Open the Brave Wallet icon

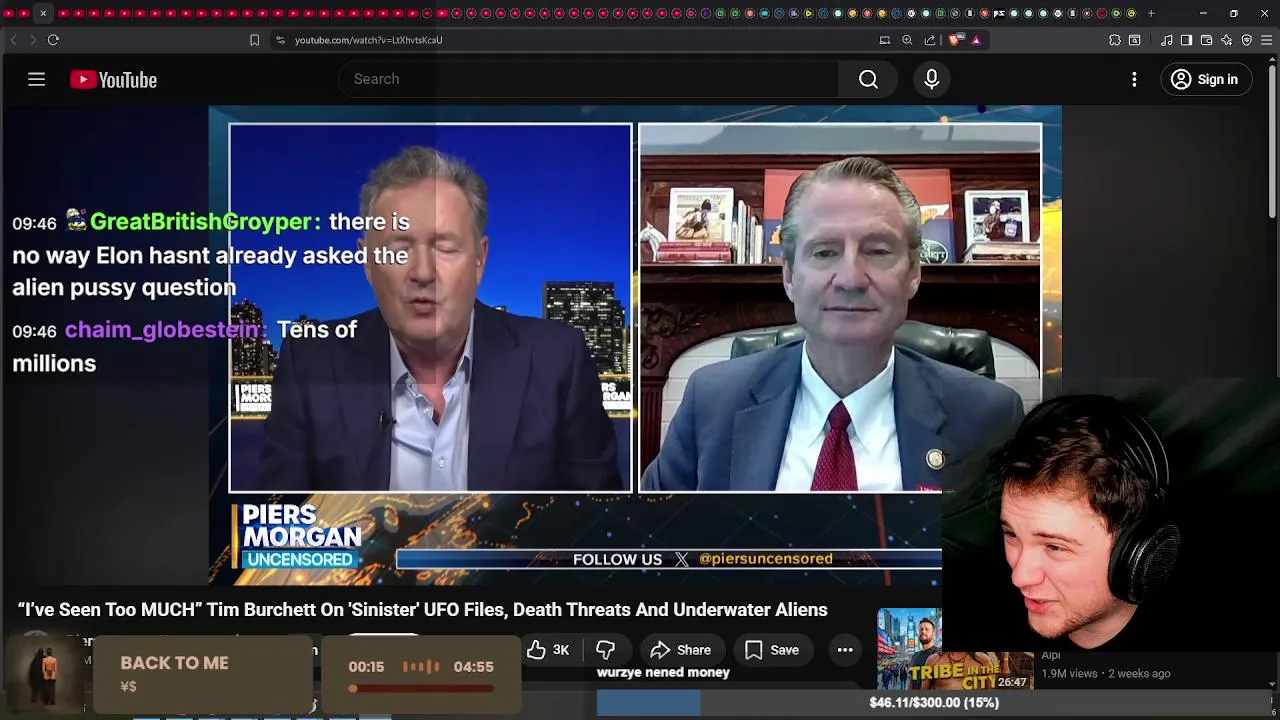pyautogui.click(x=1206, y=40)
